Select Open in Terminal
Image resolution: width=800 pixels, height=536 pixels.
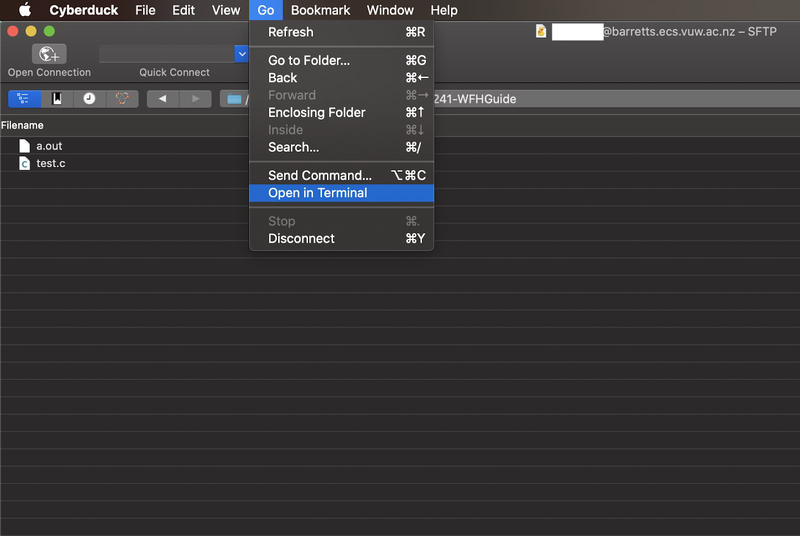coord(341,193)
